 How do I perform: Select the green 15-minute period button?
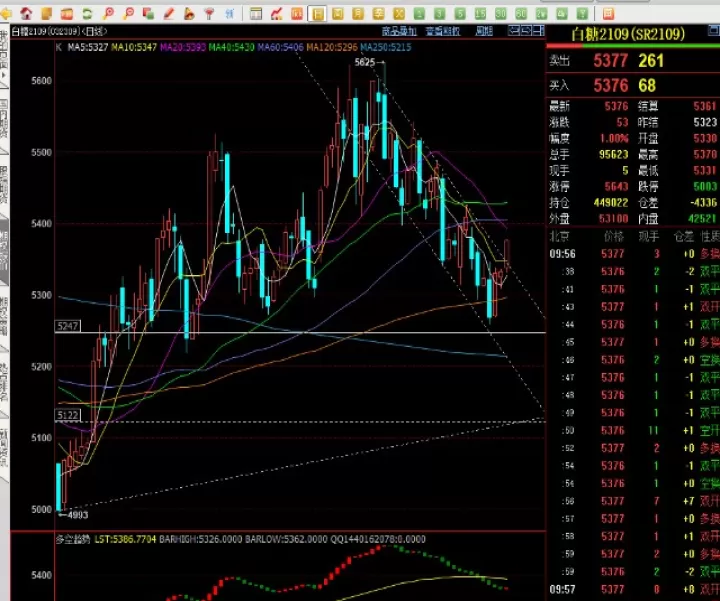pos(480,14)
